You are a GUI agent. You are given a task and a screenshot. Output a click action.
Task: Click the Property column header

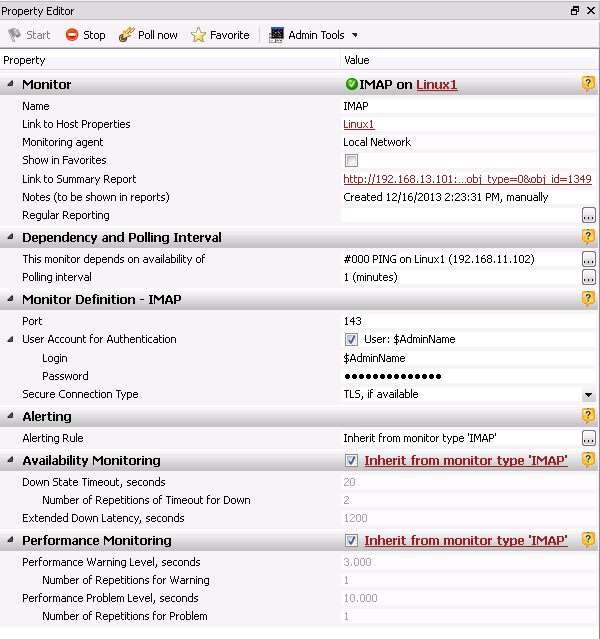pyautogui.click(x=170, y=60)
